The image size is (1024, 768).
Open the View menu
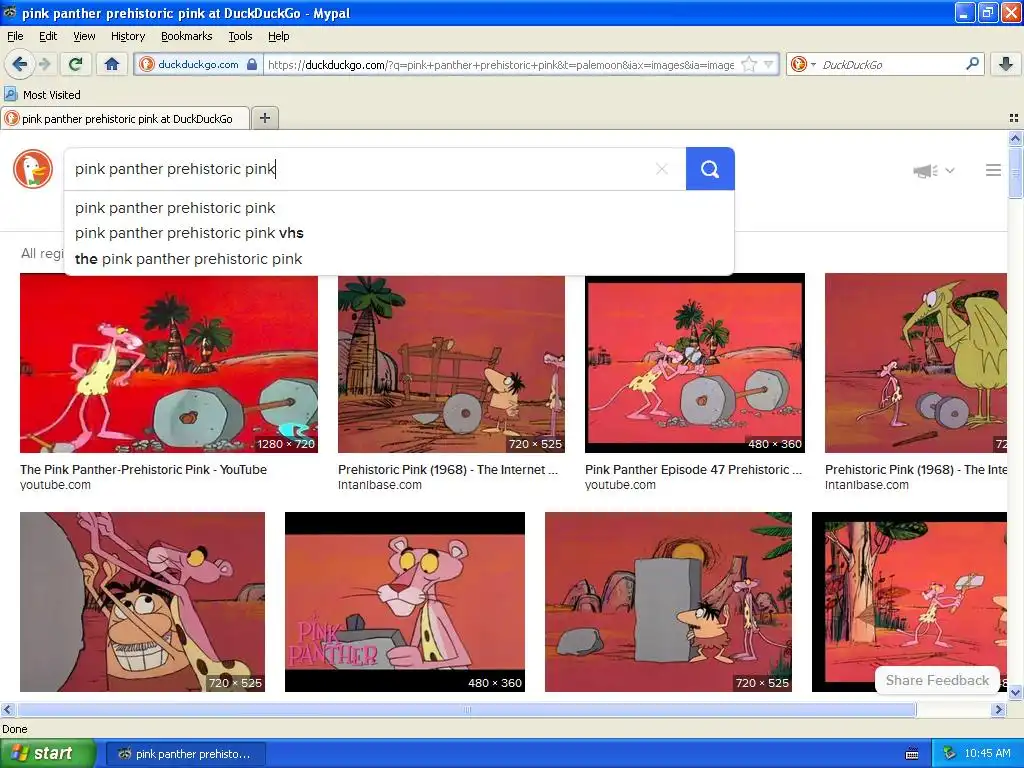(84, 36)
